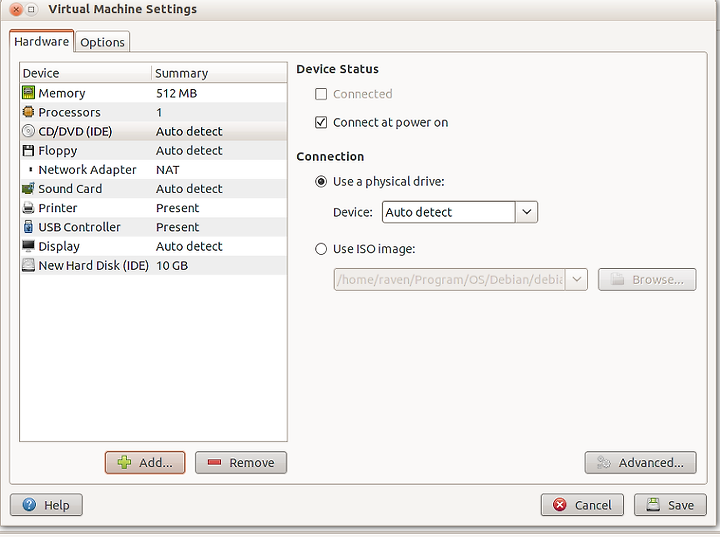Click the Floppy disk icon
Image resolution: width=720 pixels, height=537 pixels.
(x=28, y=151)
